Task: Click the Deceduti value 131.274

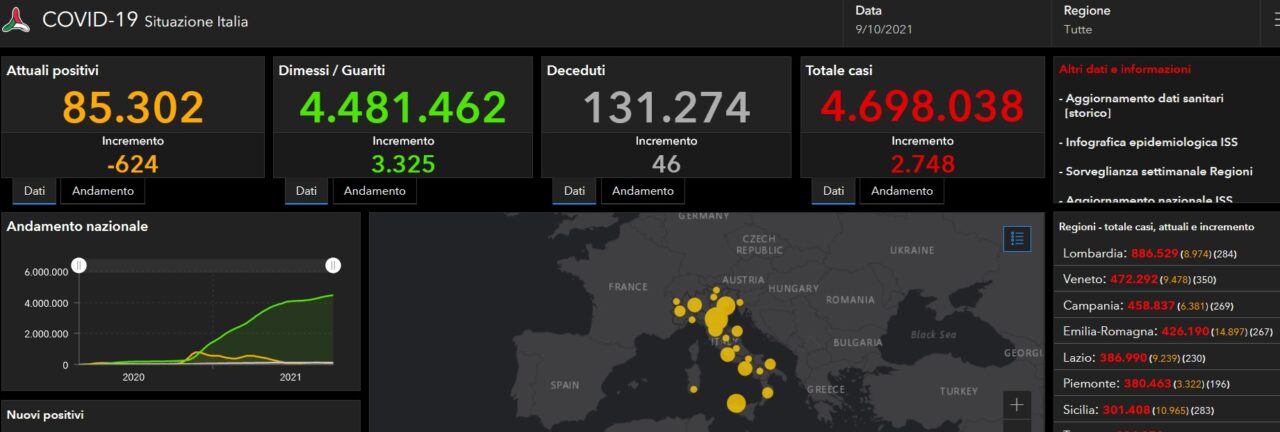Action: [x=666, y=107]
